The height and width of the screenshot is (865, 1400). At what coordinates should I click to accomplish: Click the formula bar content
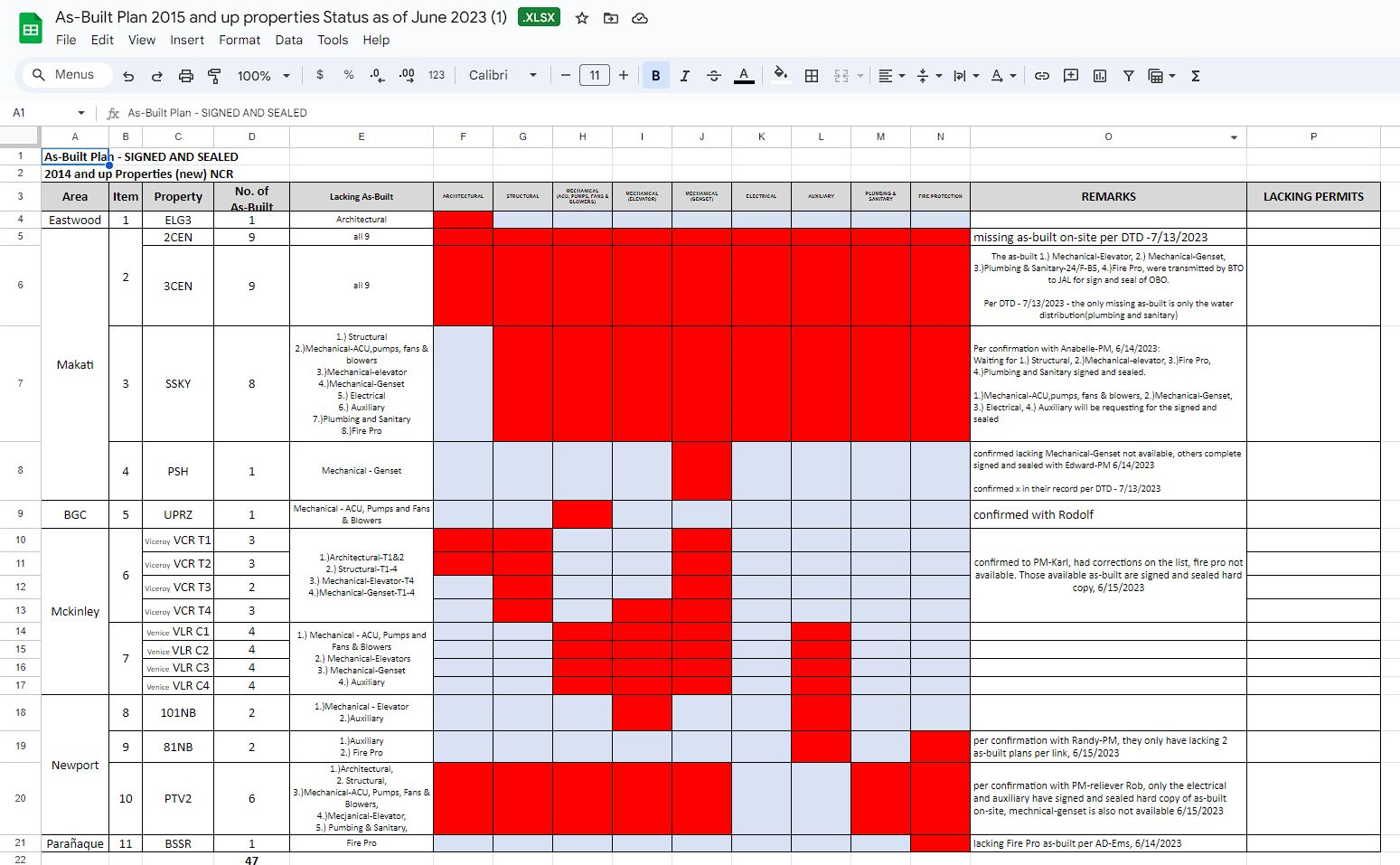pyautogui.click(x=217, y=113)
